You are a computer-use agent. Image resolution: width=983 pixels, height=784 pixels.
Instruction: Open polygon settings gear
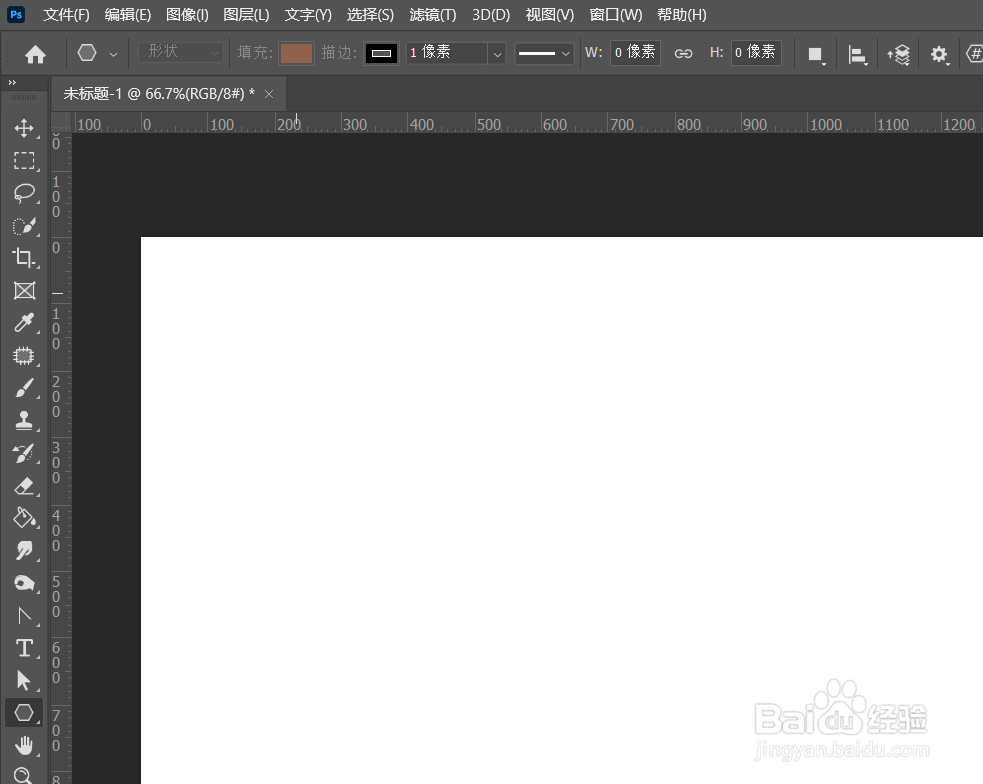click(x=938, y=55)
